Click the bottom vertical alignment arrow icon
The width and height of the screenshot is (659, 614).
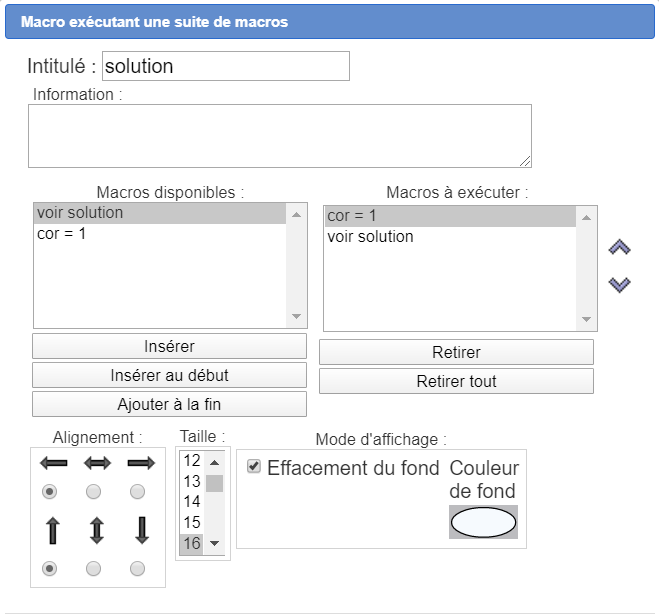(141, 529)
